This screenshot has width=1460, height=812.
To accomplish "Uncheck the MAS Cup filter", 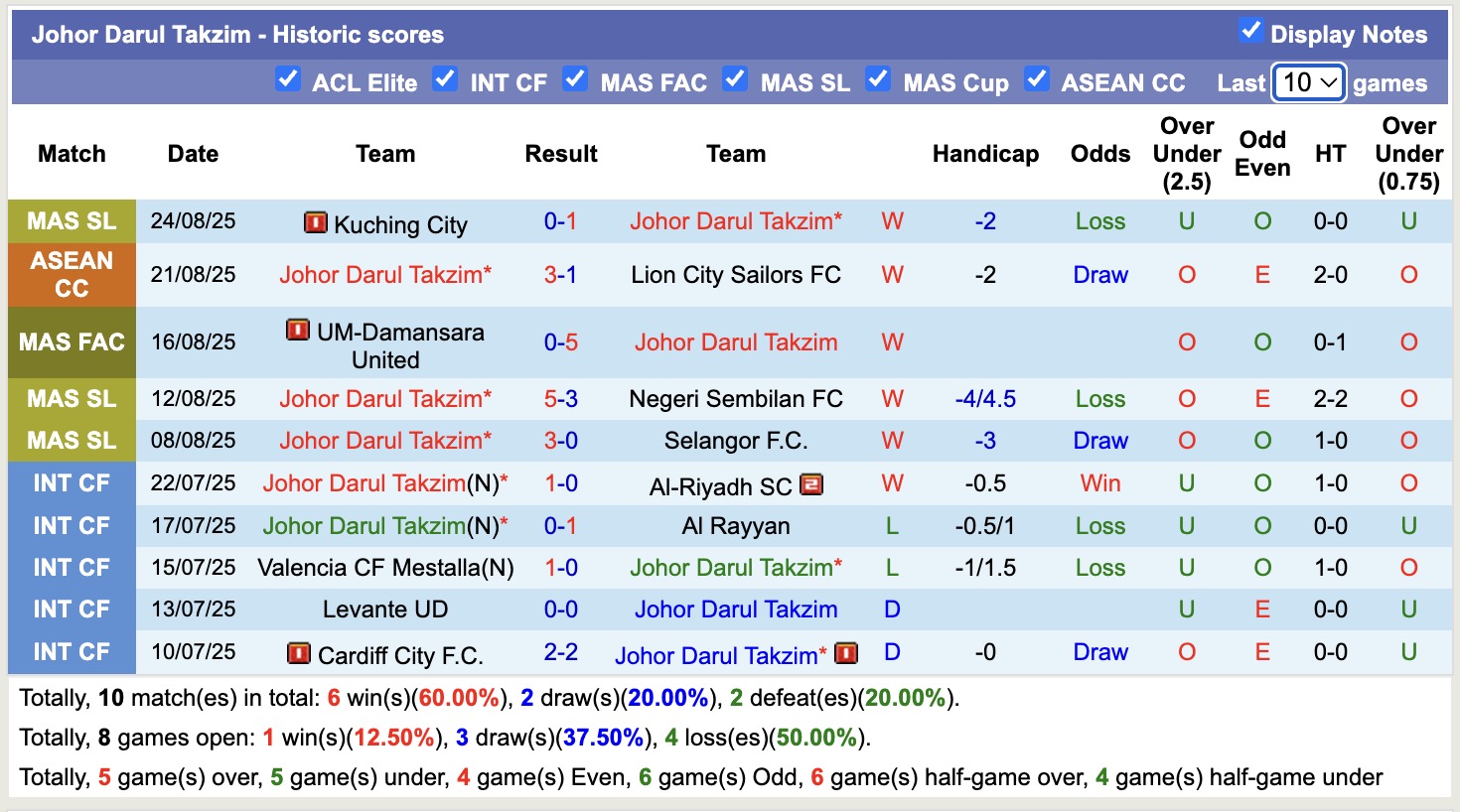I will [878, 79].
